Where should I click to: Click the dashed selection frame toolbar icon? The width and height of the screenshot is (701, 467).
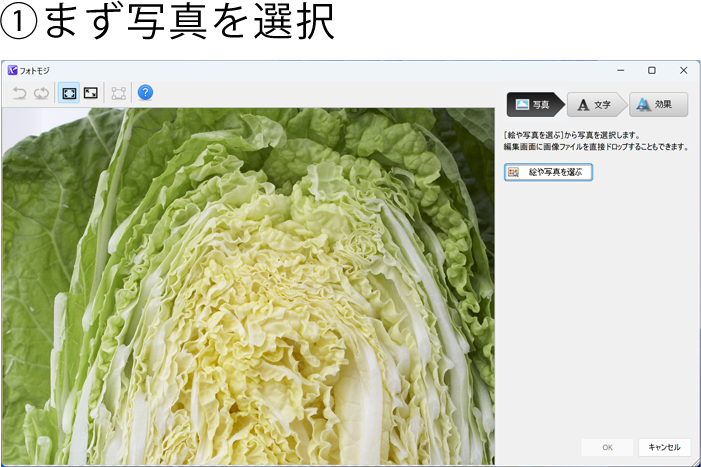click(119, 93)
